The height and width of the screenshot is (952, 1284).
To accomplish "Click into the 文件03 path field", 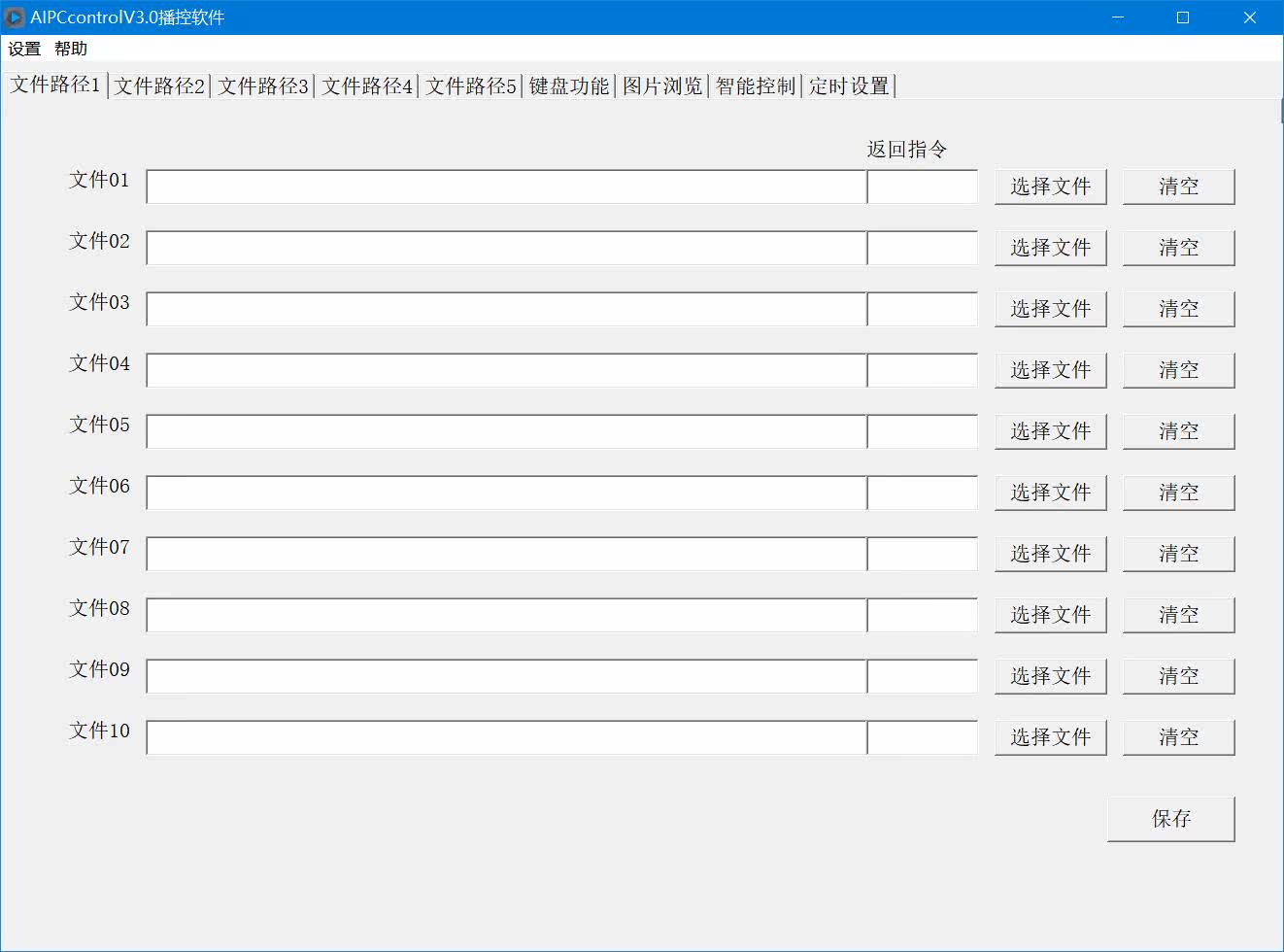I will pos(506,309).
